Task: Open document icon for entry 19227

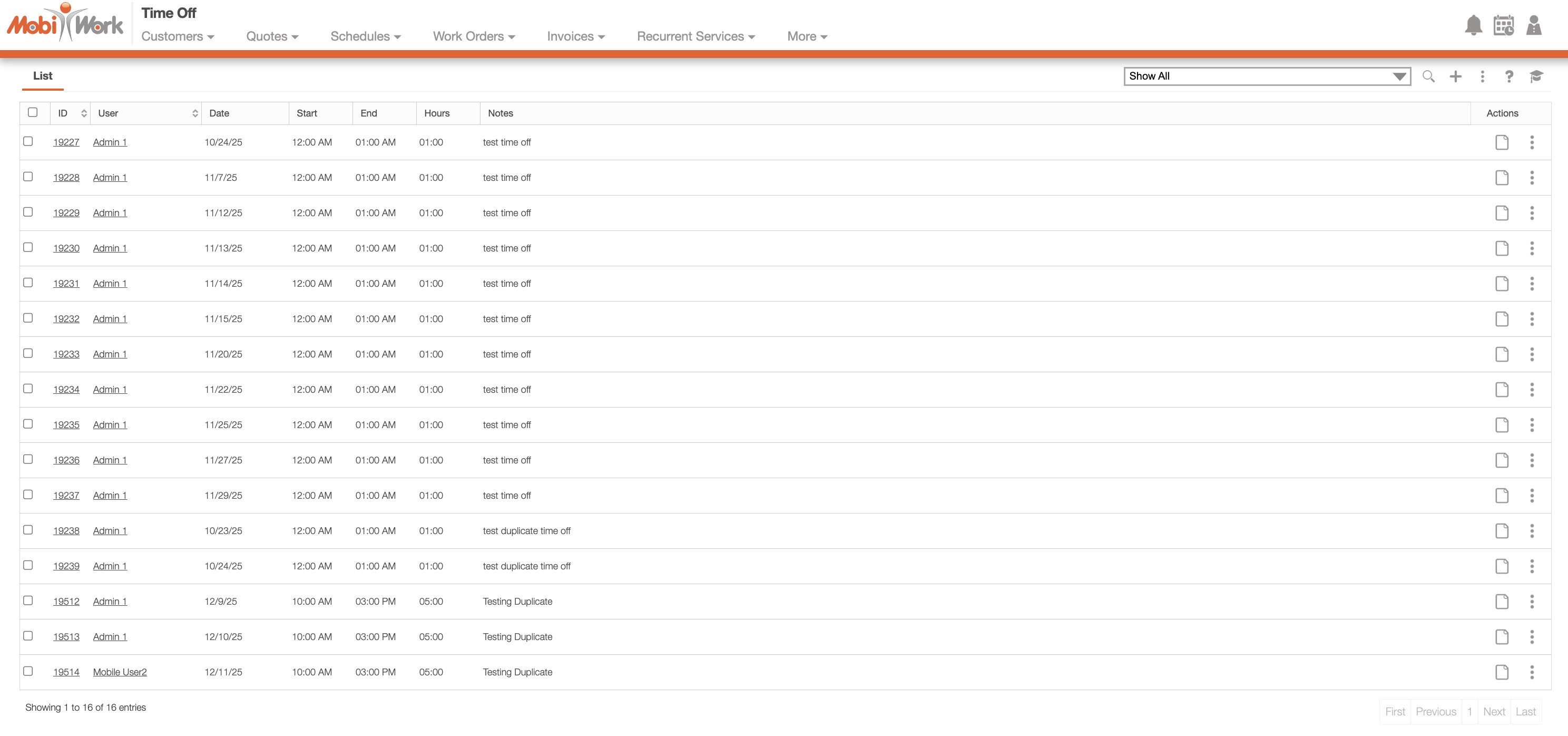Action: 1502,142
